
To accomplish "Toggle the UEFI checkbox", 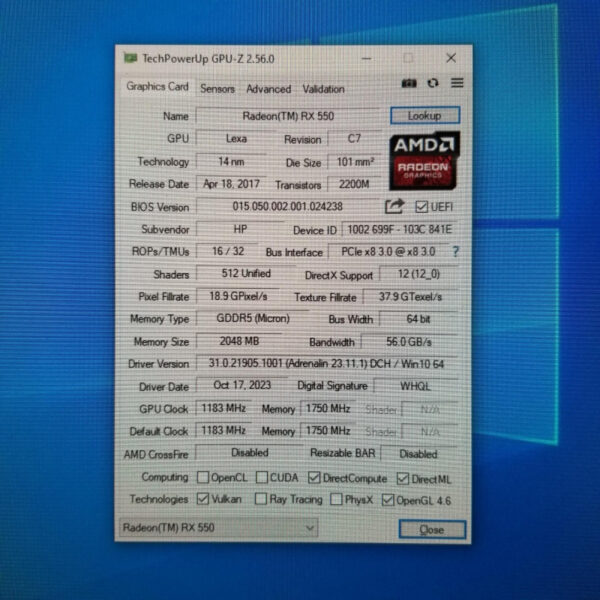I will [x=421, y=207].
